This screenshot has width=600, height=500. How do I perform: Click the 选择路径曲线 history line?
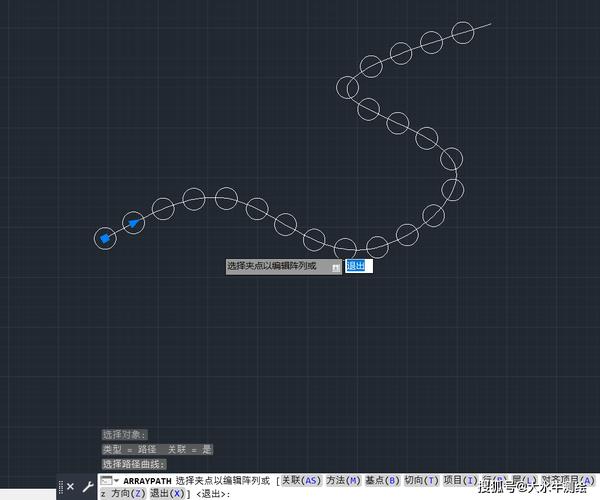tap(133, 464)
